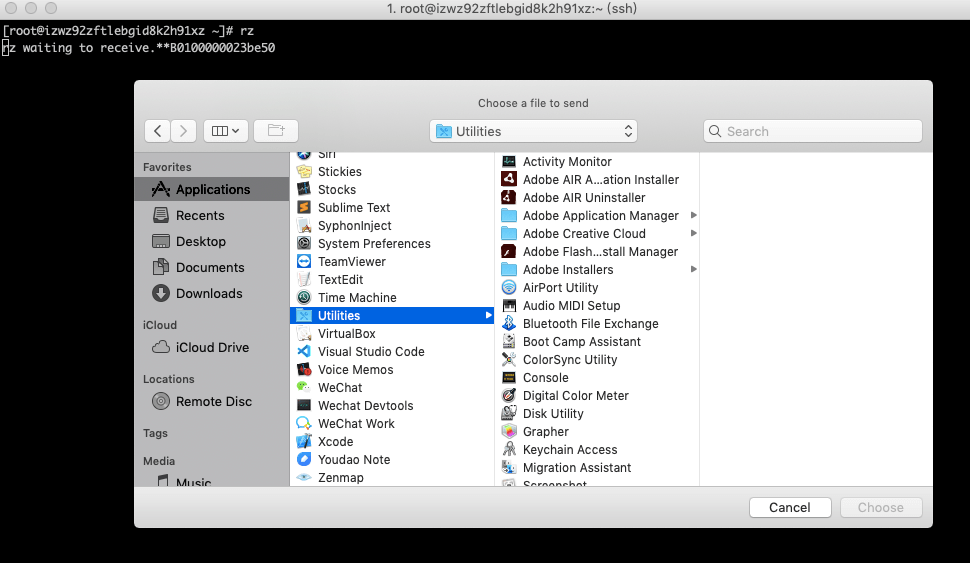The image size is (970, 563).
Task: Expand the Adobe Creative Cloud folder arrow
Action: click(x=693, y=233)
